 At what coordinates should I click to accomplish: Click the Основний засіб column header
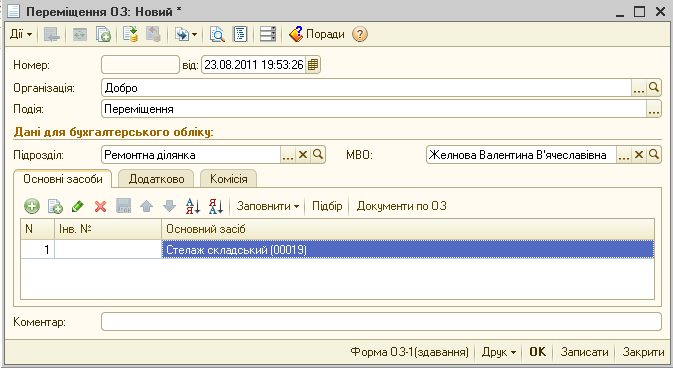[x=408, y=229]
